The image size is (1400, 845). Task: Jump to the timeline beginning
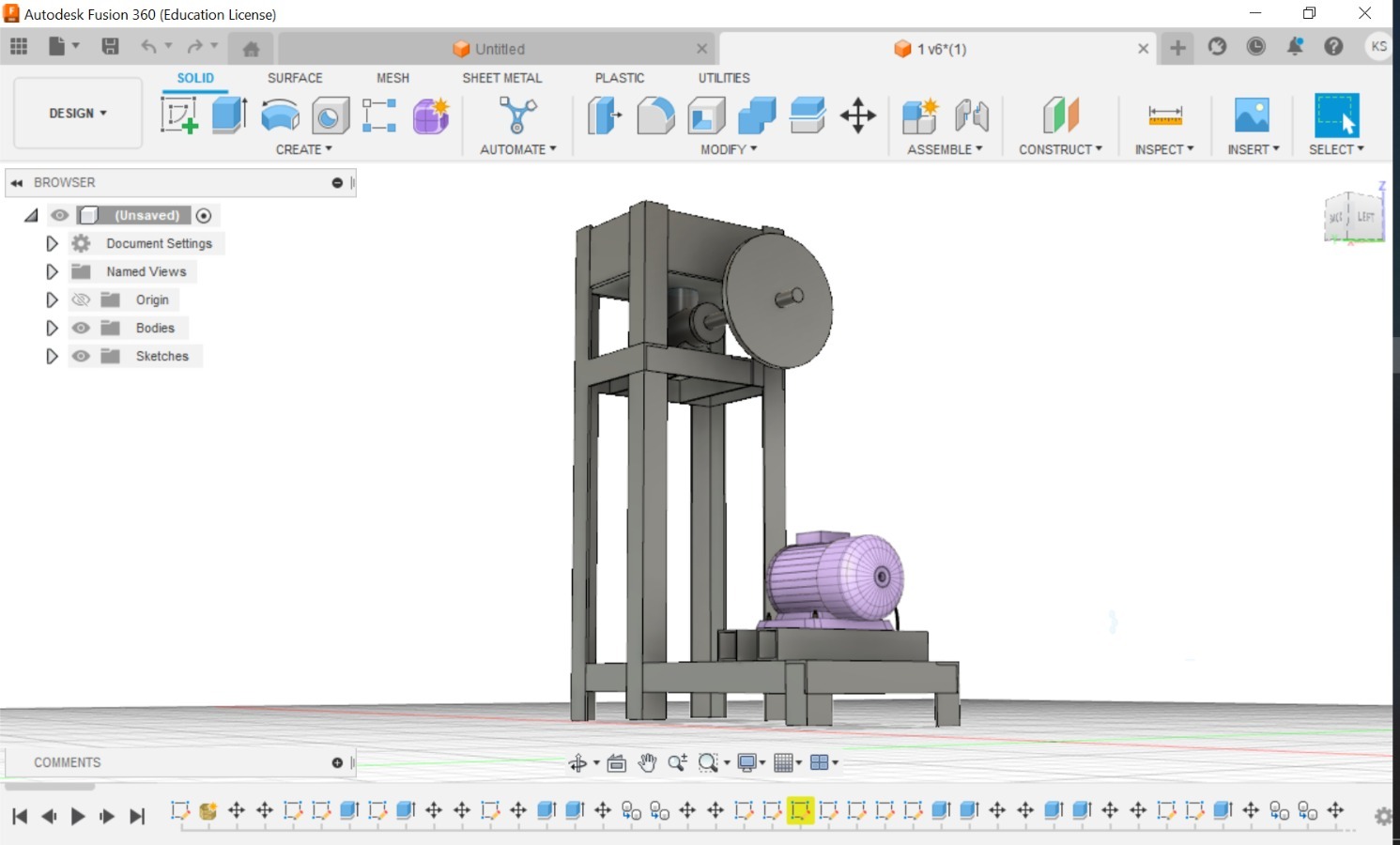pyautogui.click(x=19, y=816)
